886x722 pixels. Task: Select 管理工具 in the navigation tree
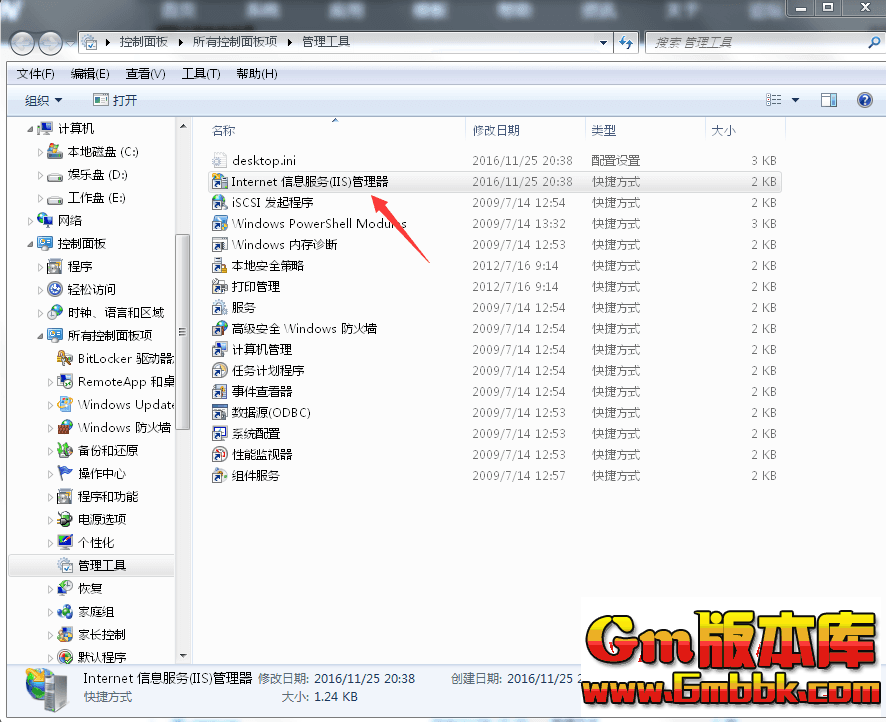(102, 566)
